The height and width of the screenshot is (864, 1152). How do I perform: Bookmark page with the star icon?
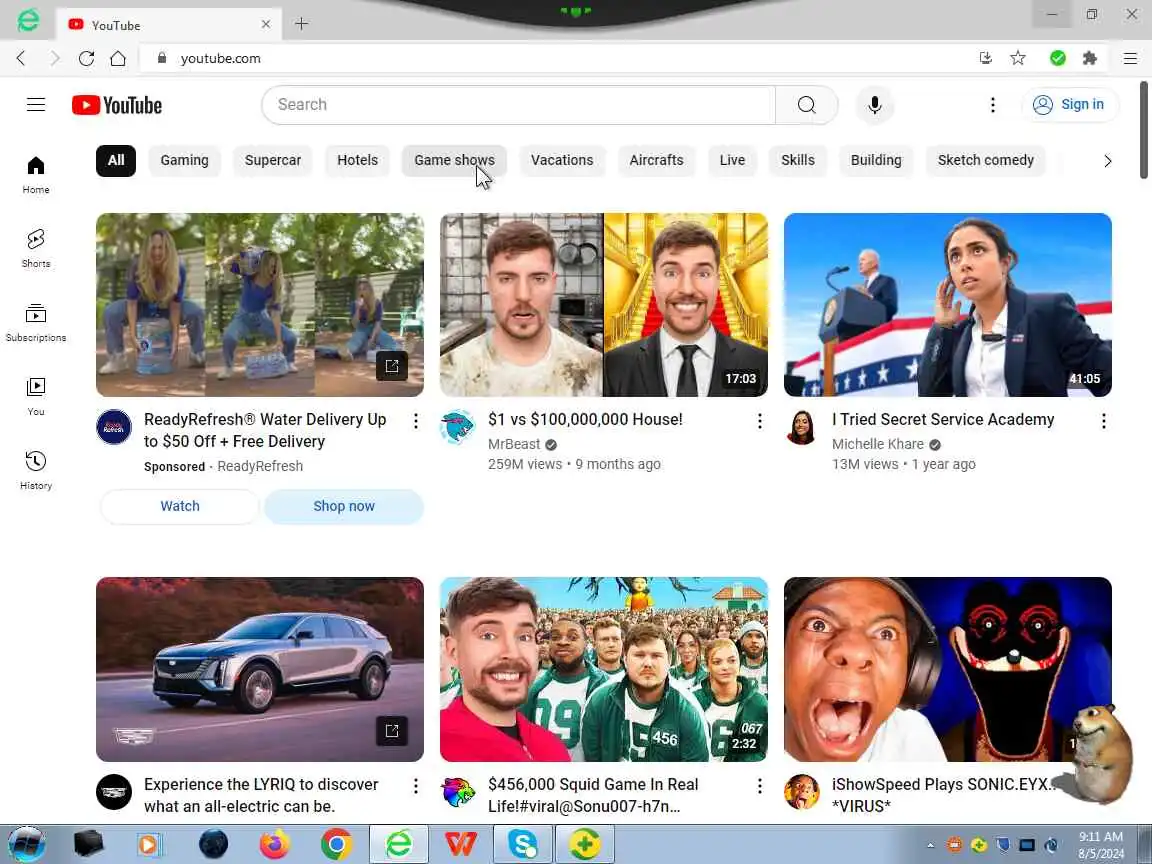coord(1018,58)
